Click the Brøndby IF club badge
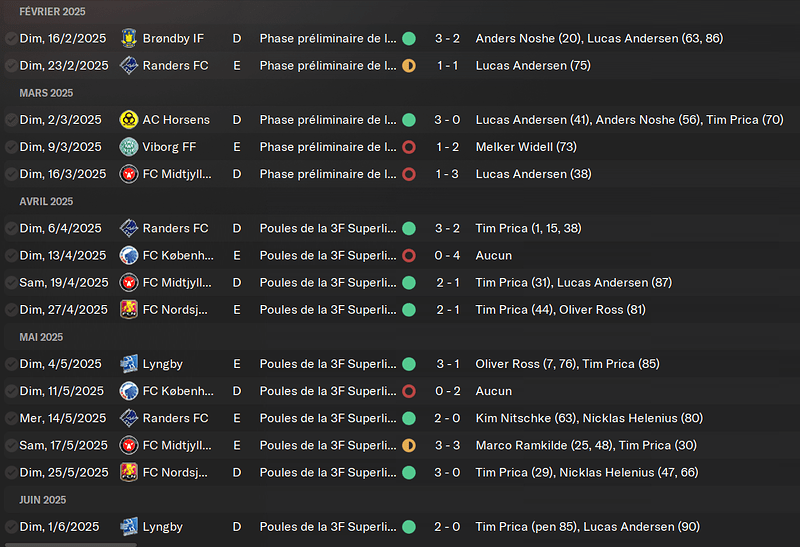800x547 pixels. pyautogui.click(x=128, y=38)
